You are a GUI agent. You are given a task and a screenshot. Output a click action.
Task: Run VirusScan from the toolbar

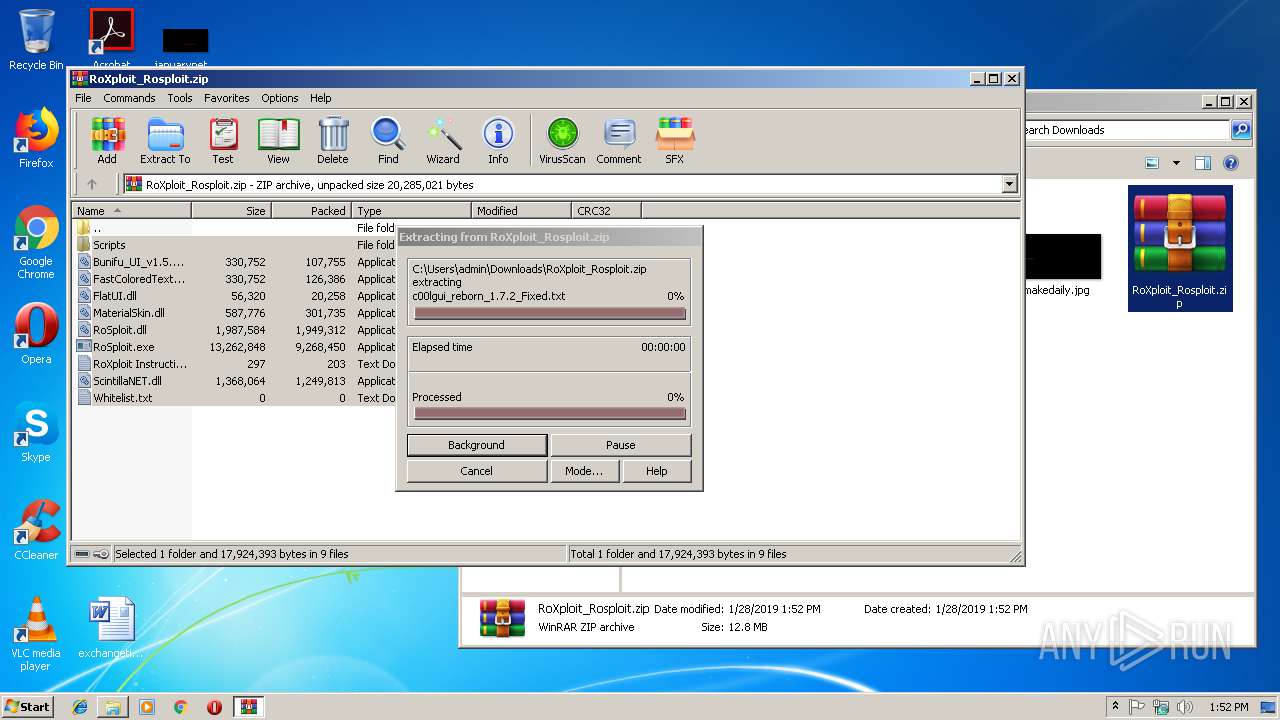point(562,140)
